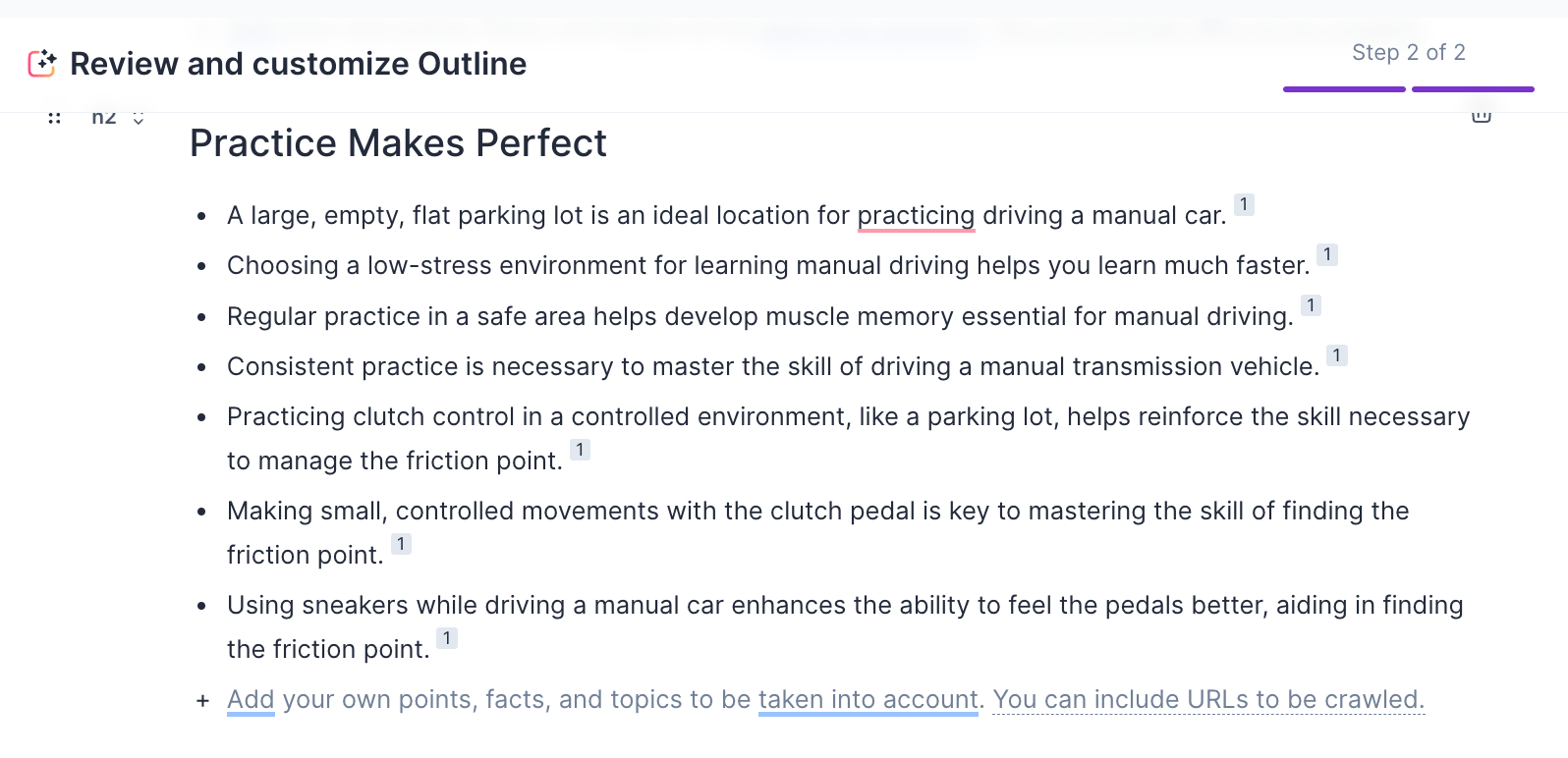Open citation 1 after the sneakers bullet
The height and width of the screenshot is (758, 1568).
pos(447,638)
